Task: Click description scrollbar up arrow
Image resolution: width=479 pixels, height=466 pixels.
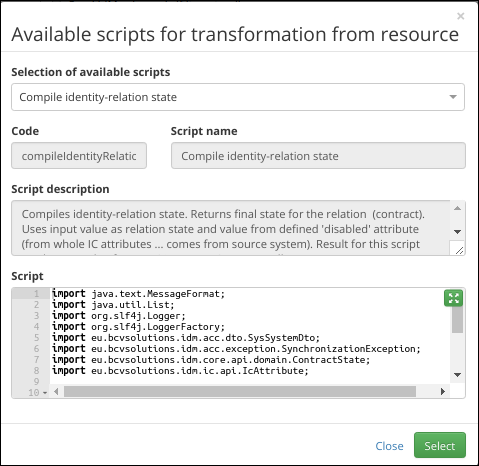Action: [x=457, y=208]
